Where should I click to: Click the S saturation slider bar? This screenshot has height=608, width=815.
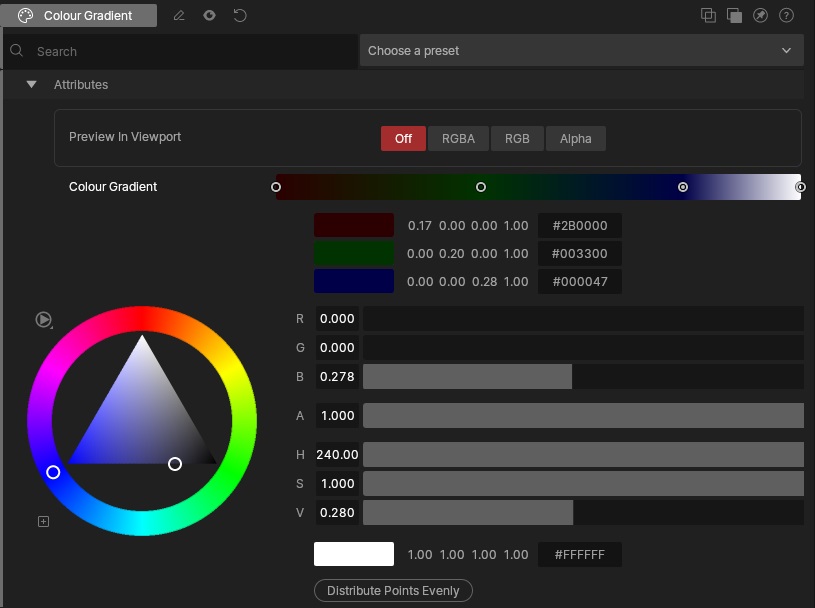pos(583,484)
